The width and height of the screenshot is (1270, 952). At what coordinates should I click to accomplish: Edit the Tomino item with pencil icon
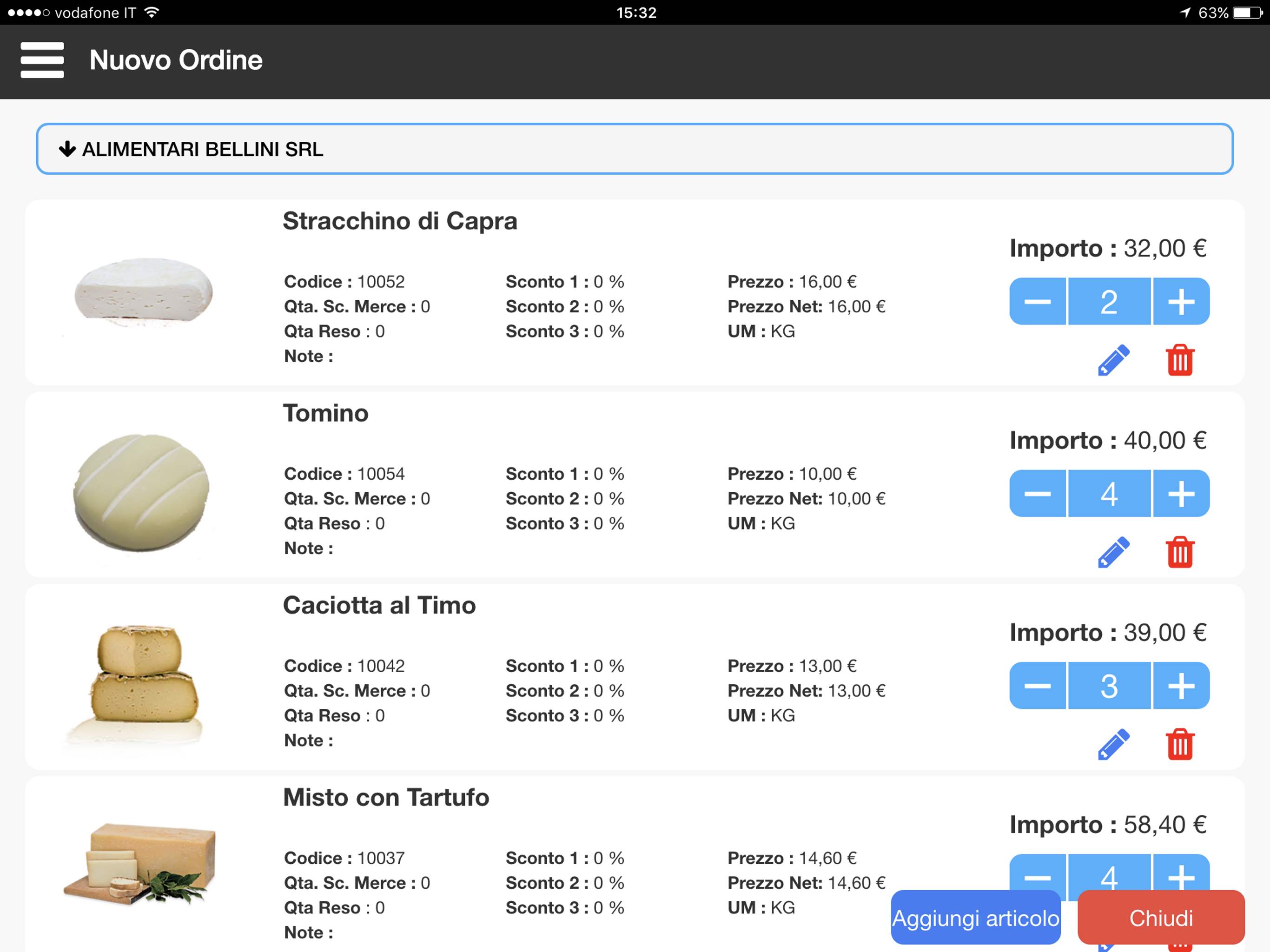1113,552
